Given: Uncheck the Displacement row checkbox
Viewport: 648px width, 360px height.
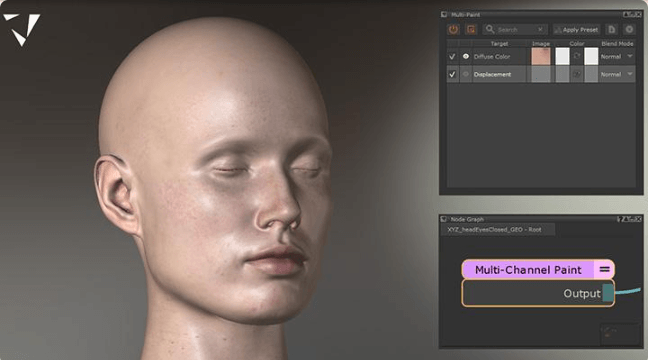Looking at the screenshot, I should 452,74.
